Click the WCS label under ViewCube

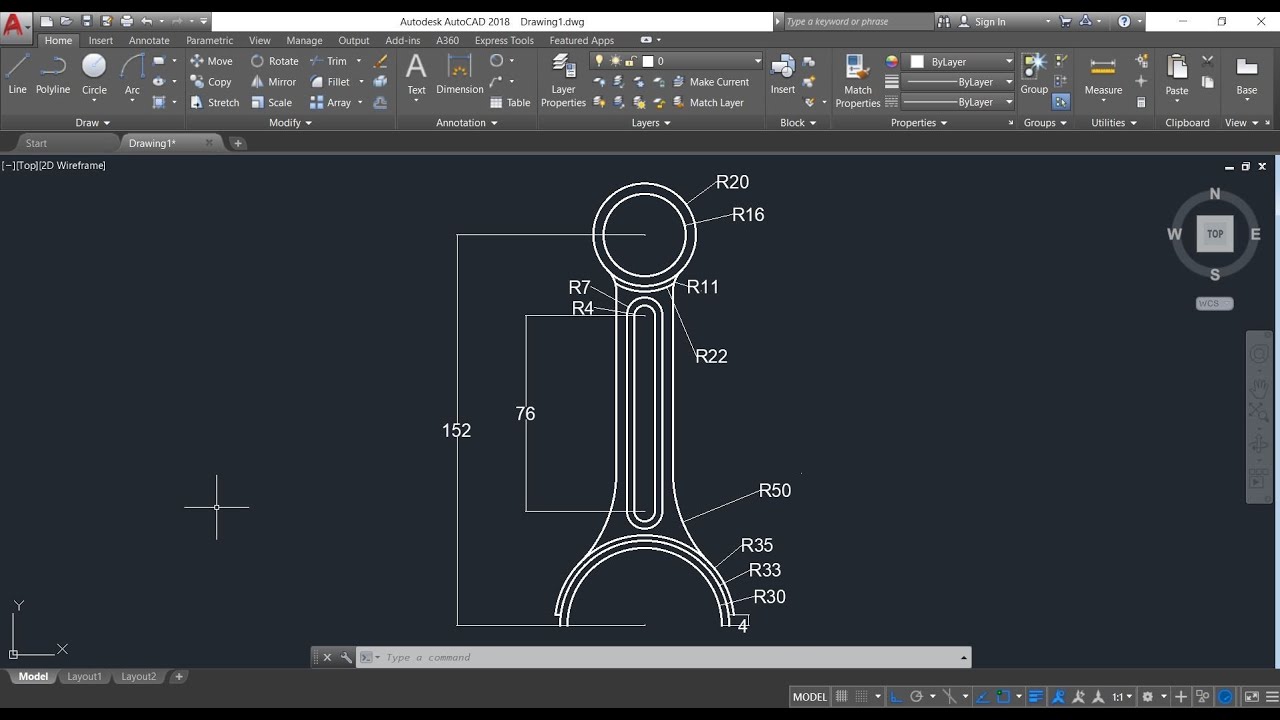click(x=1214, y=303)
